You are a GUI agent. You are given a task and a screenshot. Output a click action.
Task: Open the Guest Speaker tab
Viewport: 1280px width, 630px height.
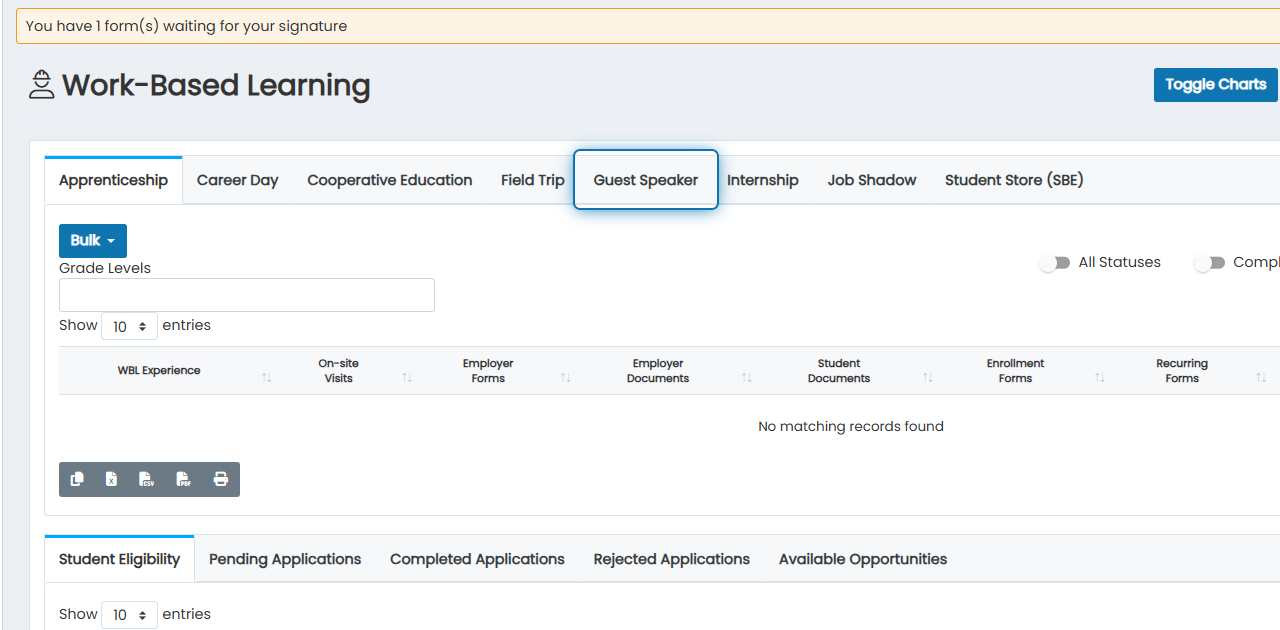(x=646, y=180)
